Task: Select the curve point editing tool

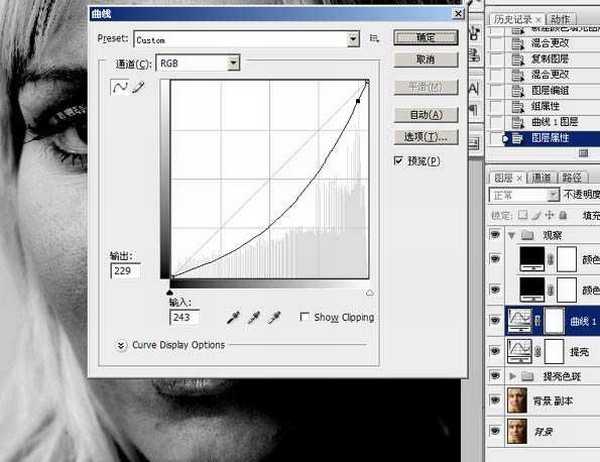Action: tap(121, 88)
